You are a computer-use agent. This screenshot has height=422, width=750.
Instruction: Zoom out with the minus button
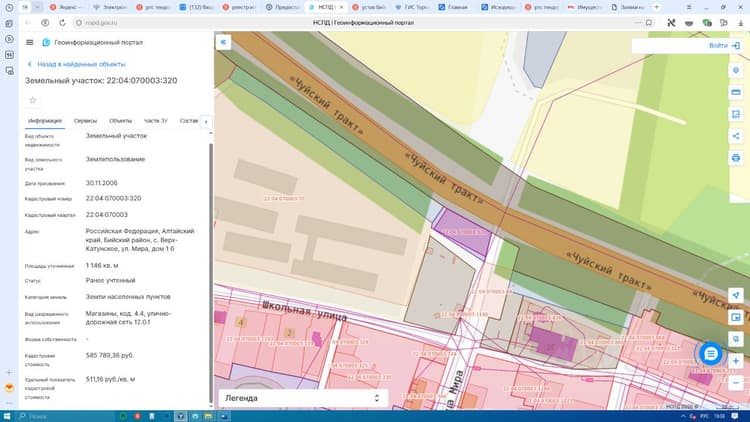[x=736, y=383]
